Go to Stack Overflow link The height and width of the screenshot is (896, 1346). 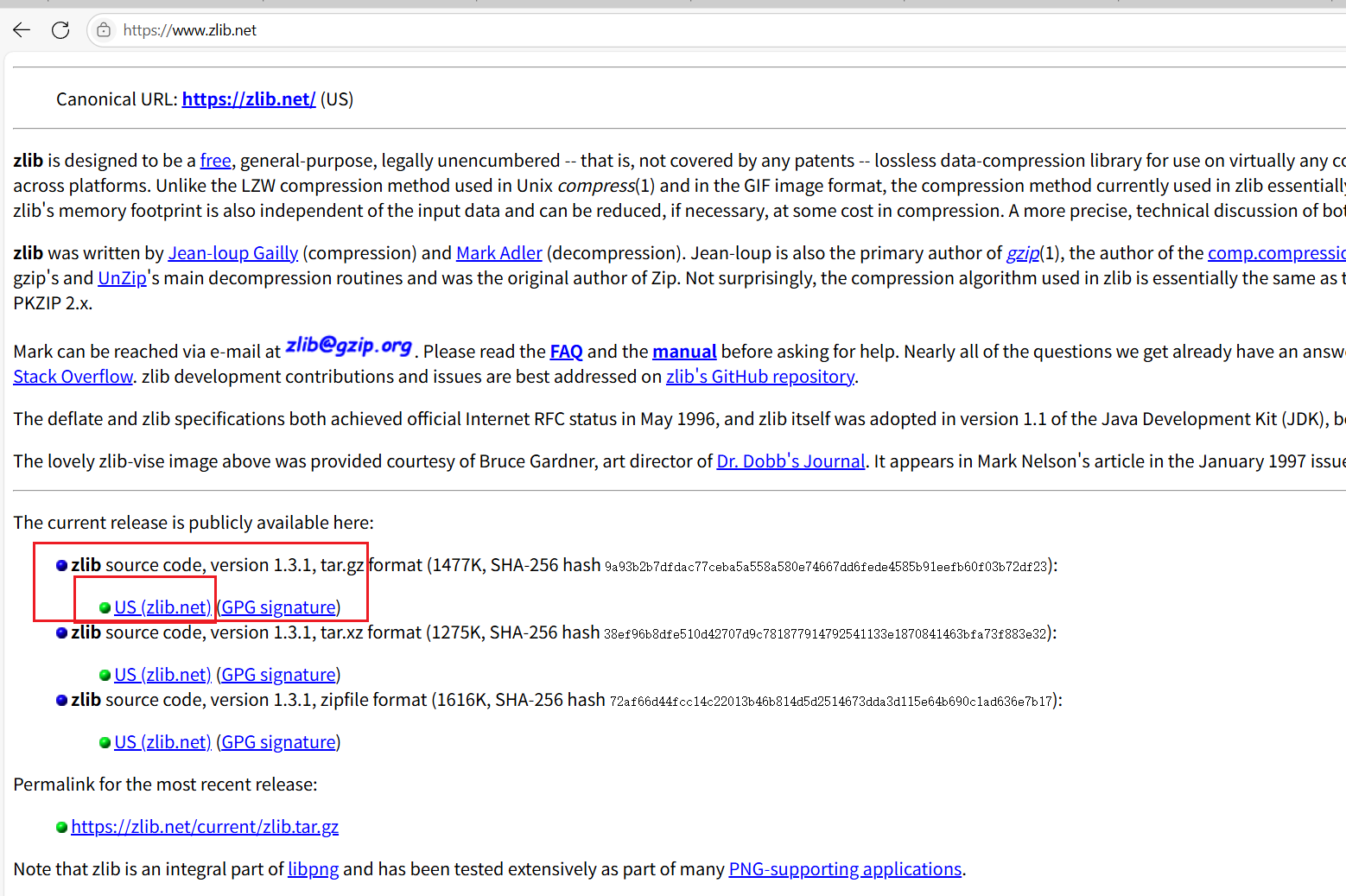tap(73, 377)
